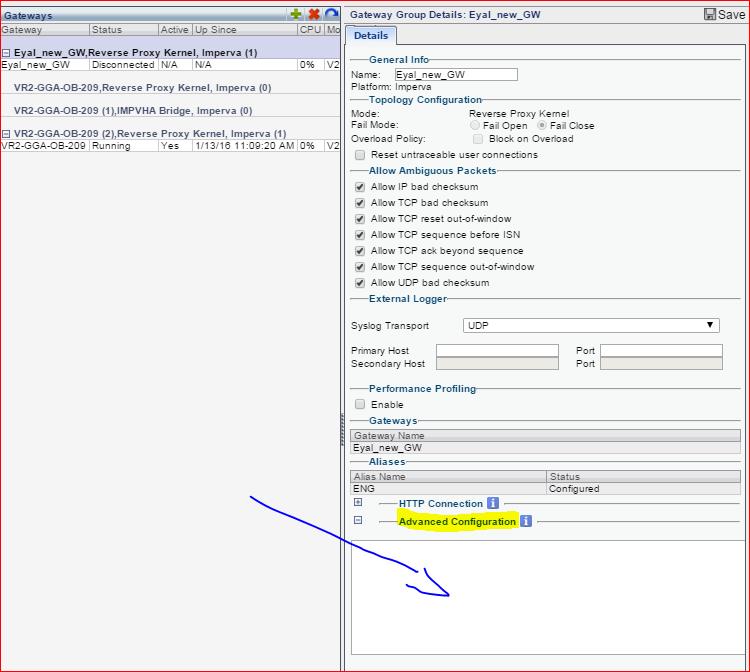Uncheck Allow TCP bad checksum

click(x=360, y=203)
